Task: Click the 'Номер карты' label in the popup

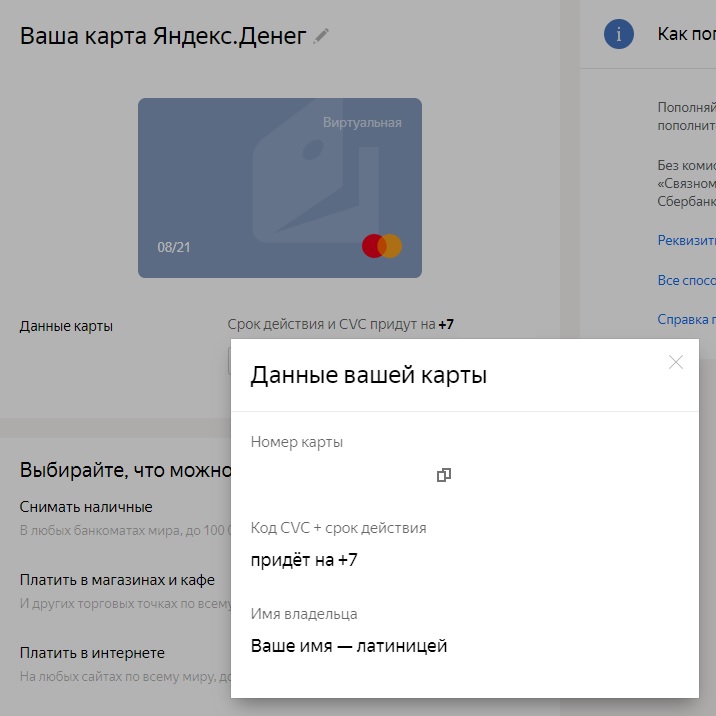Action: click(297, 442)
